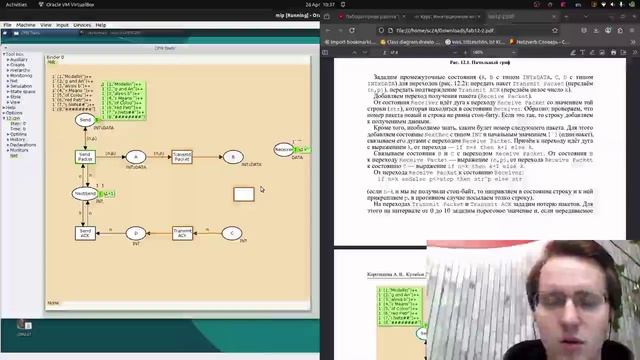Expand the Help node in CPN sidebar
The height and width of the screenshot is (360, 640).
point(4,107)
